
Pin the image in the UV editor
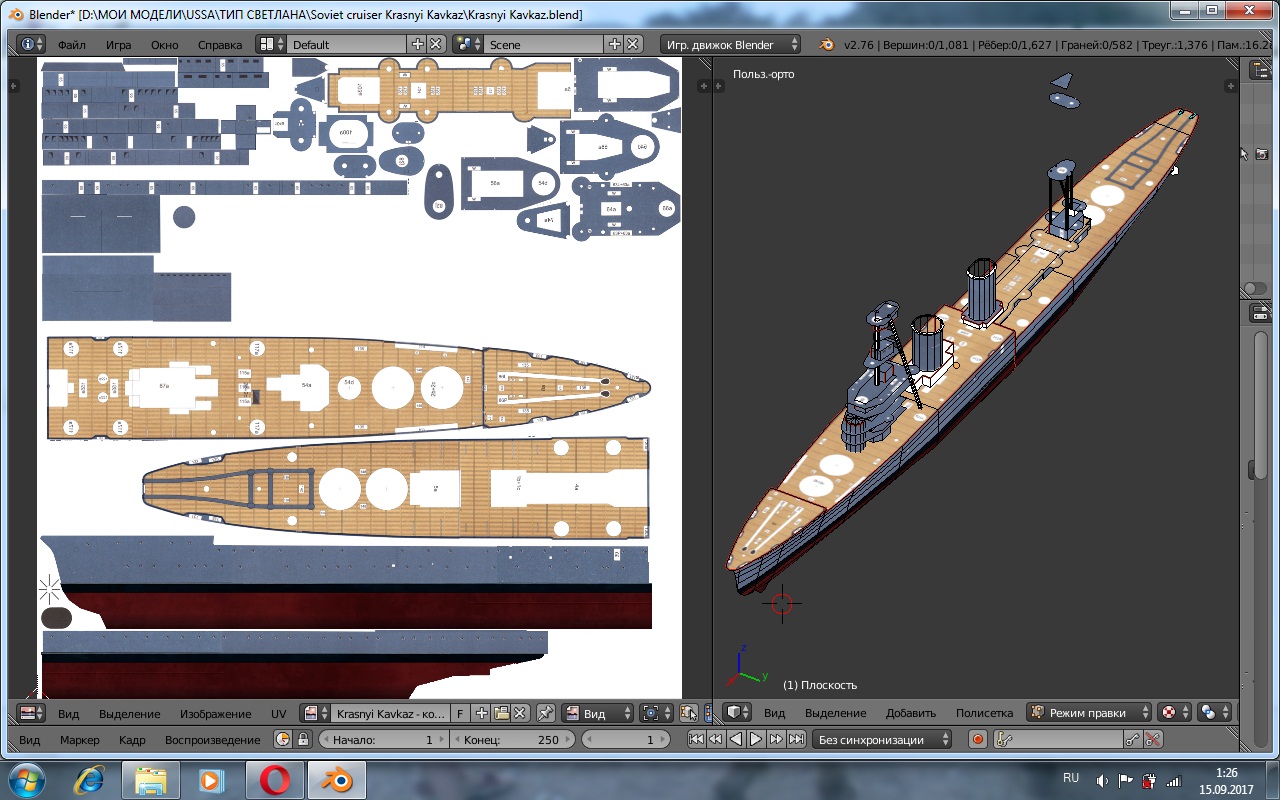coord(546,713)
